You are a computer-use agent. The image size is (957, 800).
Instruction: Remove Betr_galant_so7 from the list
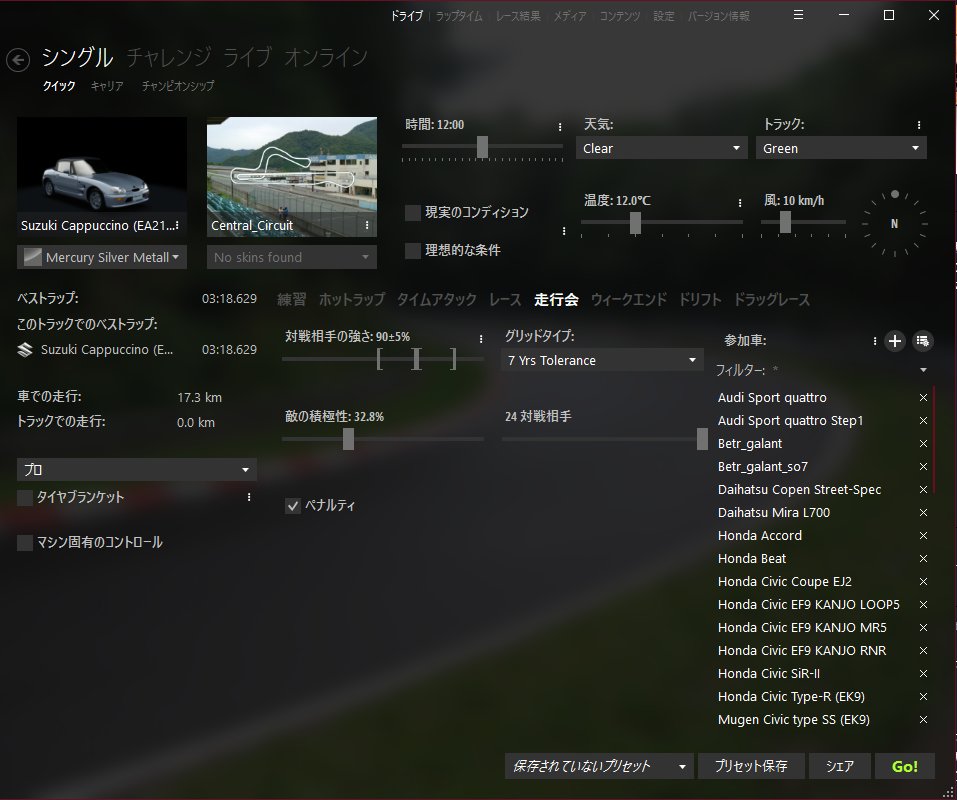(x=923, y=467)
